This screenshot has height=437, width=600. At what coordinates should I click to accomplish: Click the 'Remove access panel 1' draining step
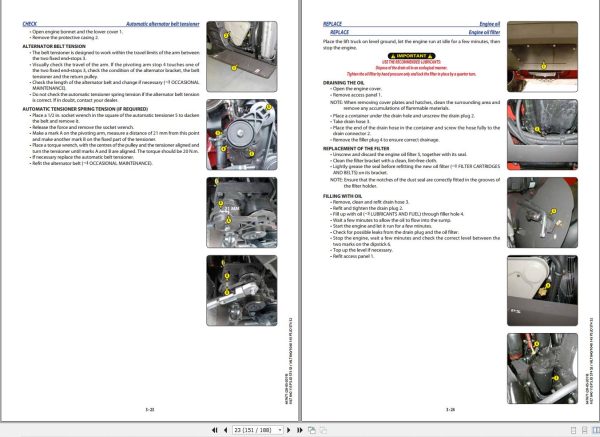pyautogui.click(x=356, y=95)
